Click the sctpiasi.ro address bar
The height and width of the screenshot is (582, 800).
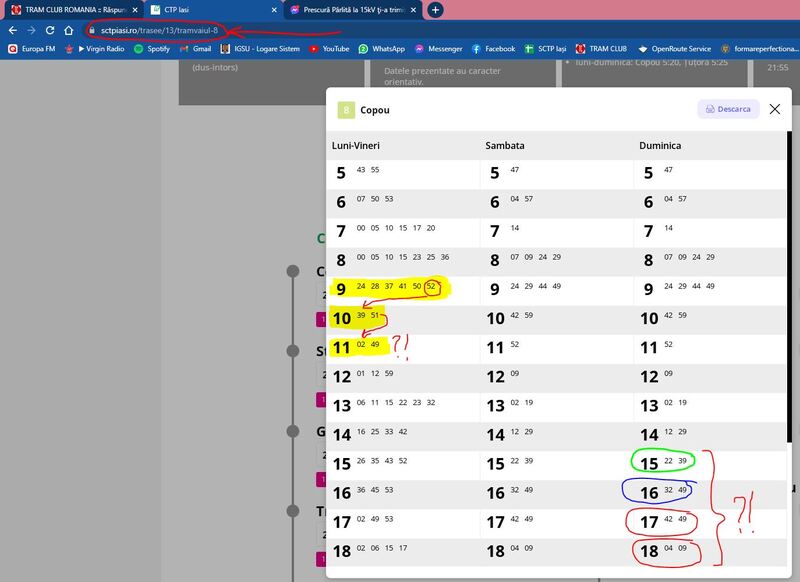pyautogui.click(x=160, y=31)
